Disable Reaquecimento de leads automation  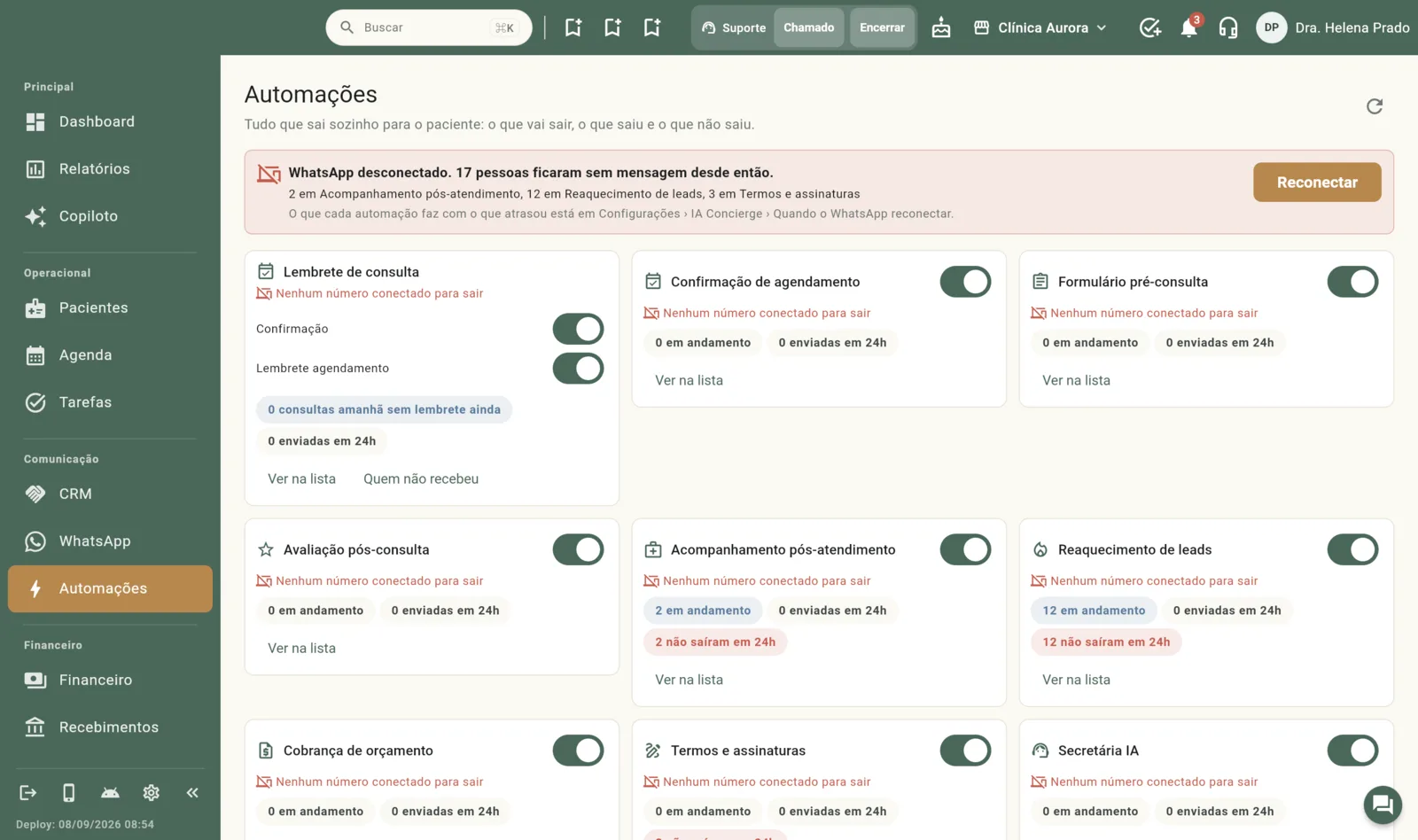(x=1352, y=549)
